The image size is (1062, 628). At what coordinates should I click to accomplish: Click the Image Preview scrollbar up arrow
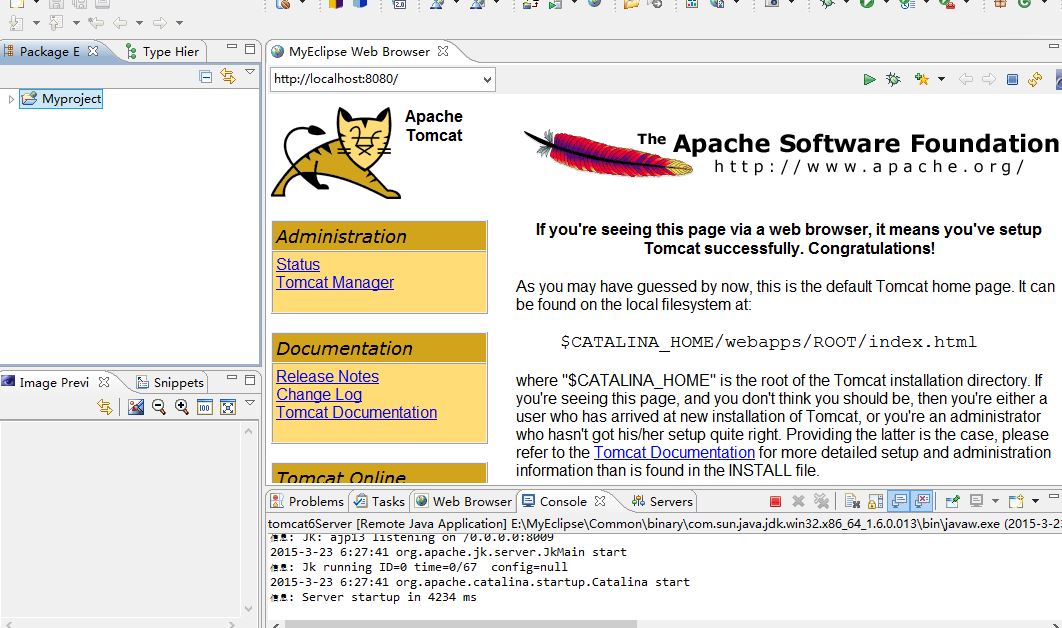[x=249, y=431]
